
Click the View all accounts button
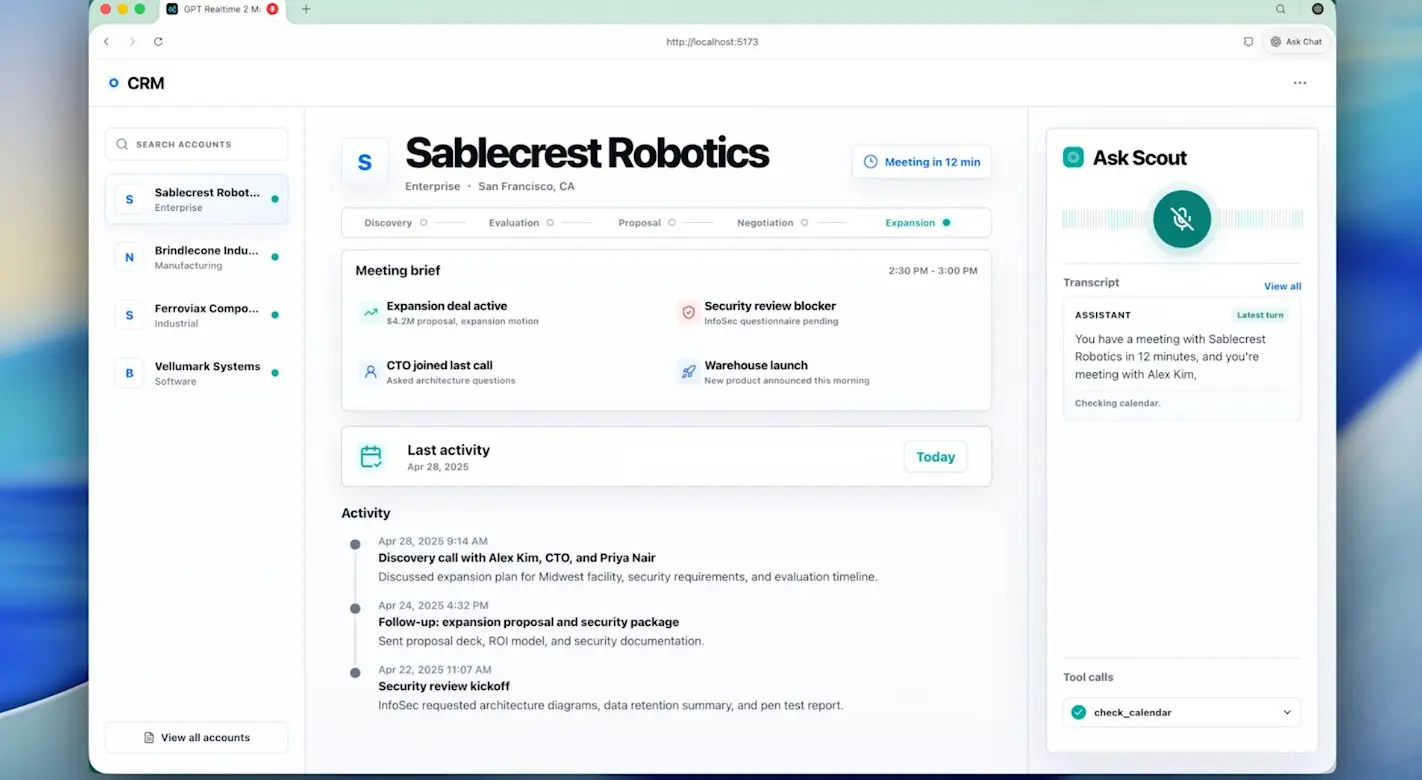click(x=196, y=737)
